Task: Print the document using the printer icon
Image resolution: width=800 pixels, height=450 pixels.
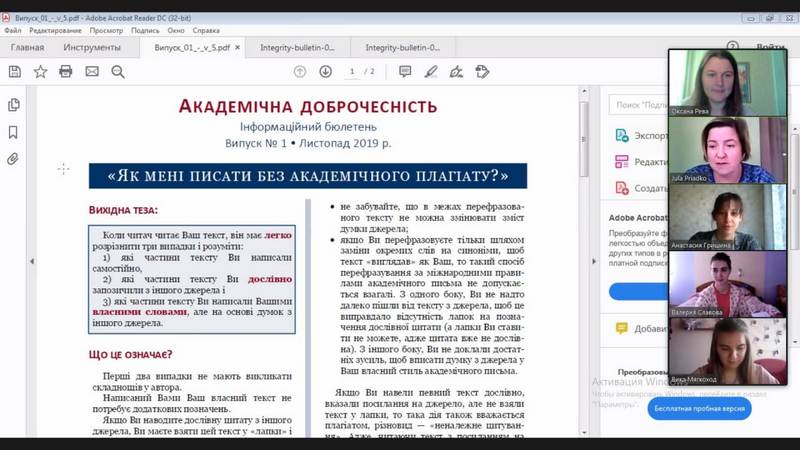Action: point(66,71)
